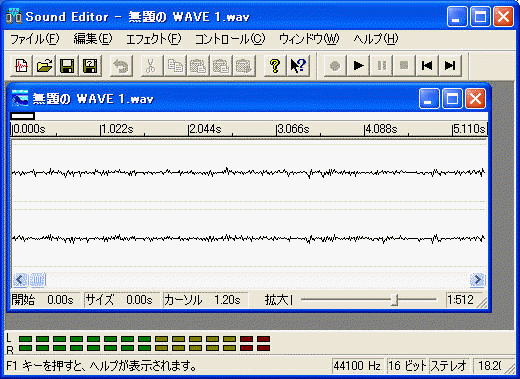520x379 pixels.
Task: Stop playback with the stop button
Action: 404,66
